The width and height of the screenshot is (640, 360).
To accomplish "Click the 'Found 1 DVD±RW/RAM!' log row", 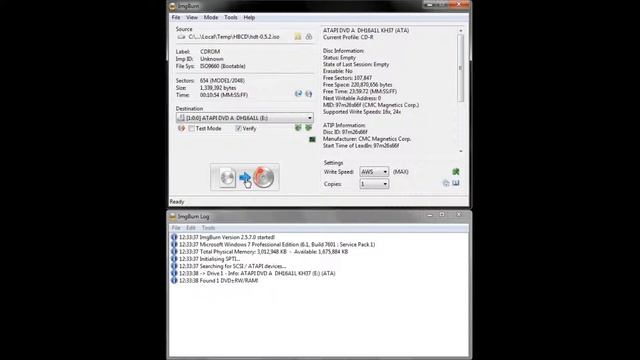I will (218, 281).
